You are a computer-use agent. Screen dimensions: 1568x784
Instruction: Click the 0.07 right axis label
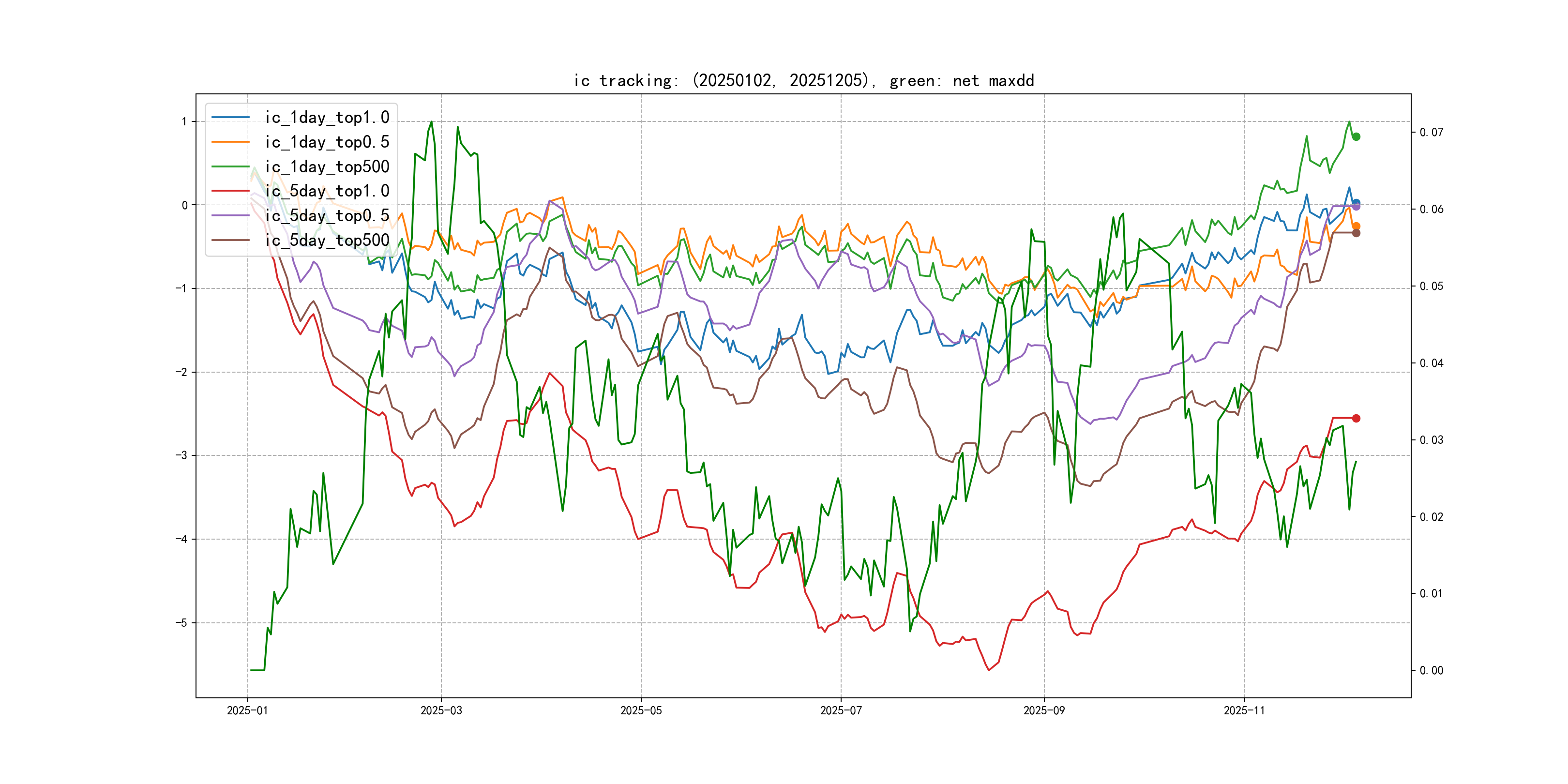[x=1431, y=132]
